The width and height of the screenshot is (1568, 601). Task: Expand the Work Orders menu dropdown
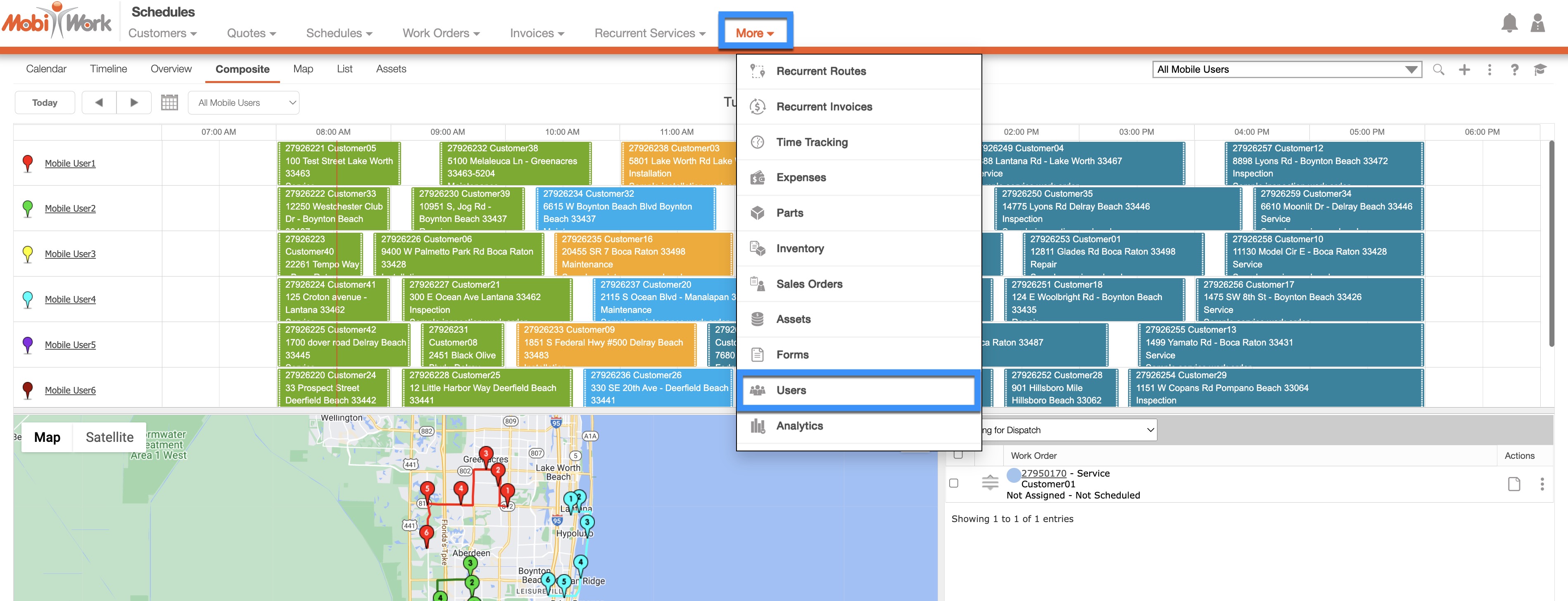pyautogui.click(x=441, y=33)
